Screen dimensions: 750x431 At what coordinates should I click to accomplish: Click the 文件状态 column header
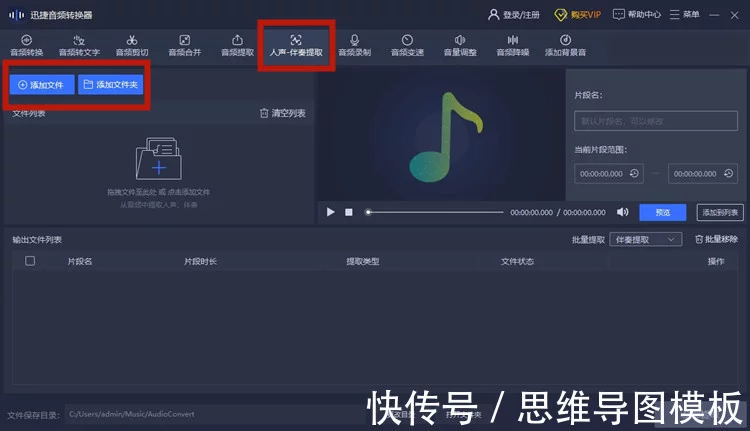tap(517, 261)
